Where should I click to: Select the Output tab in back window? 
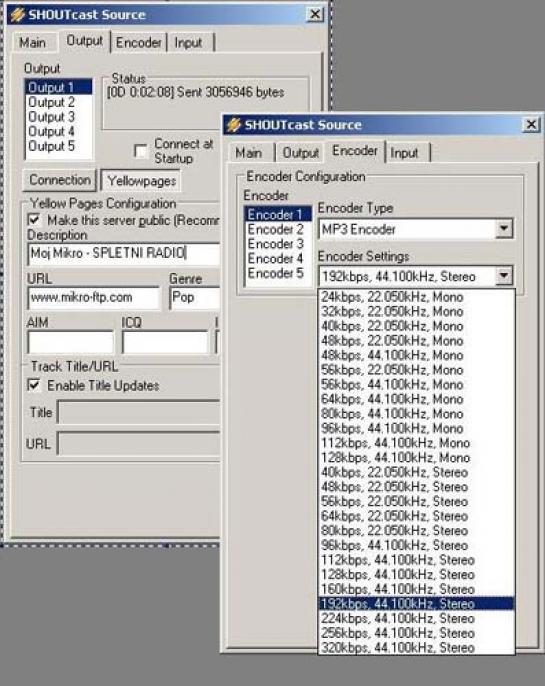[x=84, y=41]
